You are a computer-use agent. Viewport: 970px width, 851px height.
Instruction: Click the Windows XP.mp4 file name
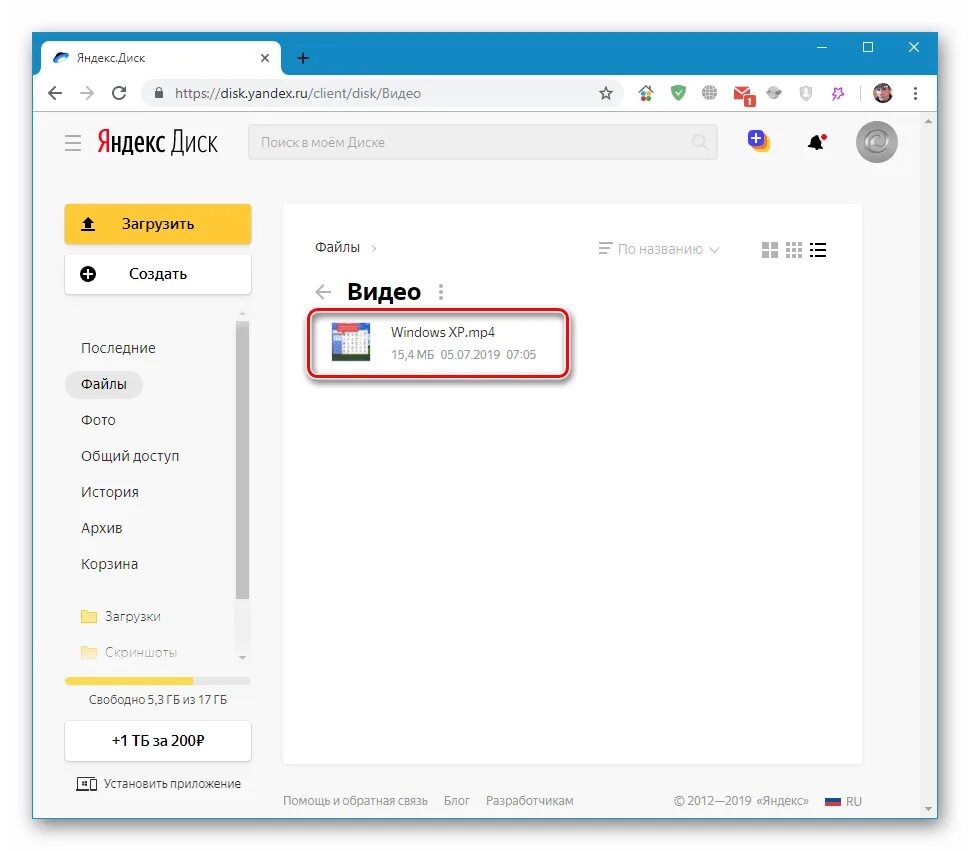coord(443,332)
